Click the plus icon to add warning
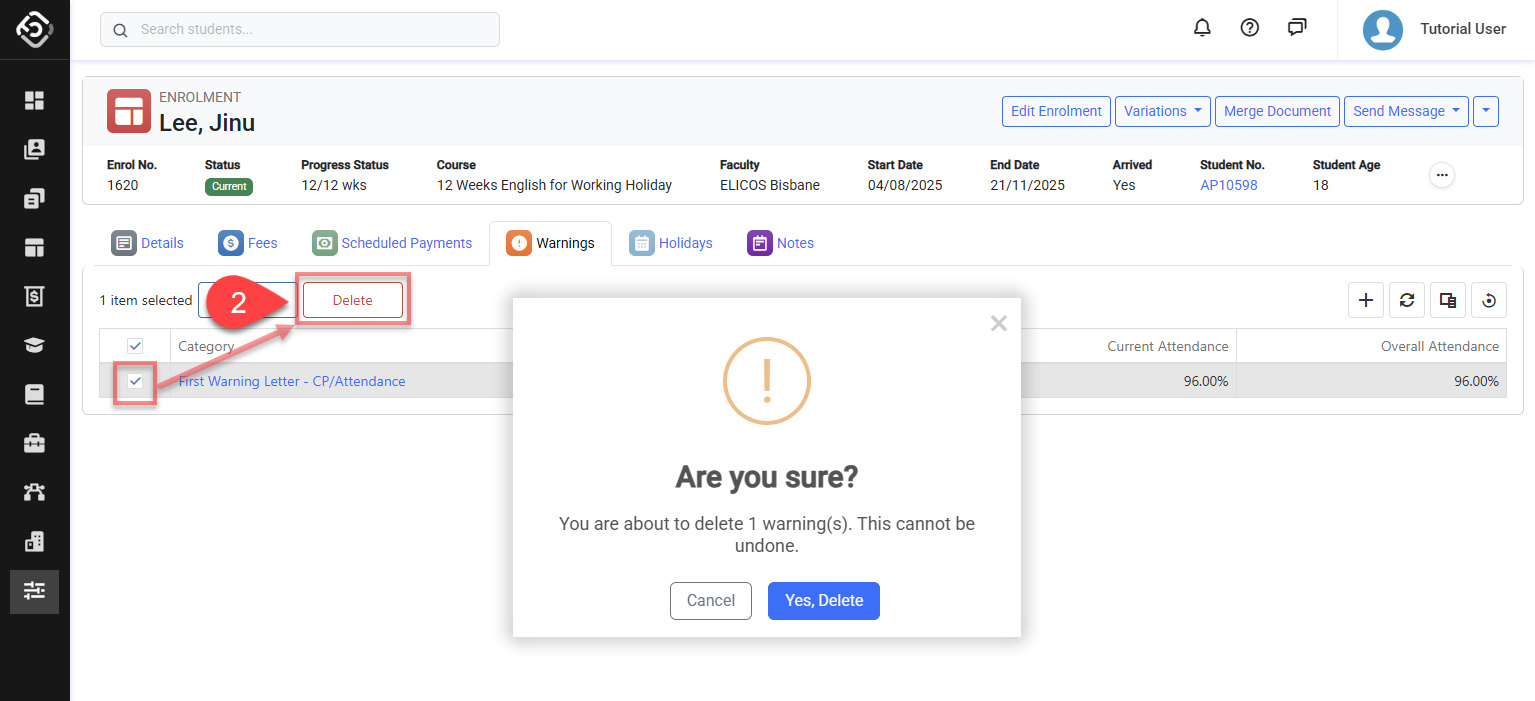The width and height of the screenshot is (1535, 701). pos(1366,300)
